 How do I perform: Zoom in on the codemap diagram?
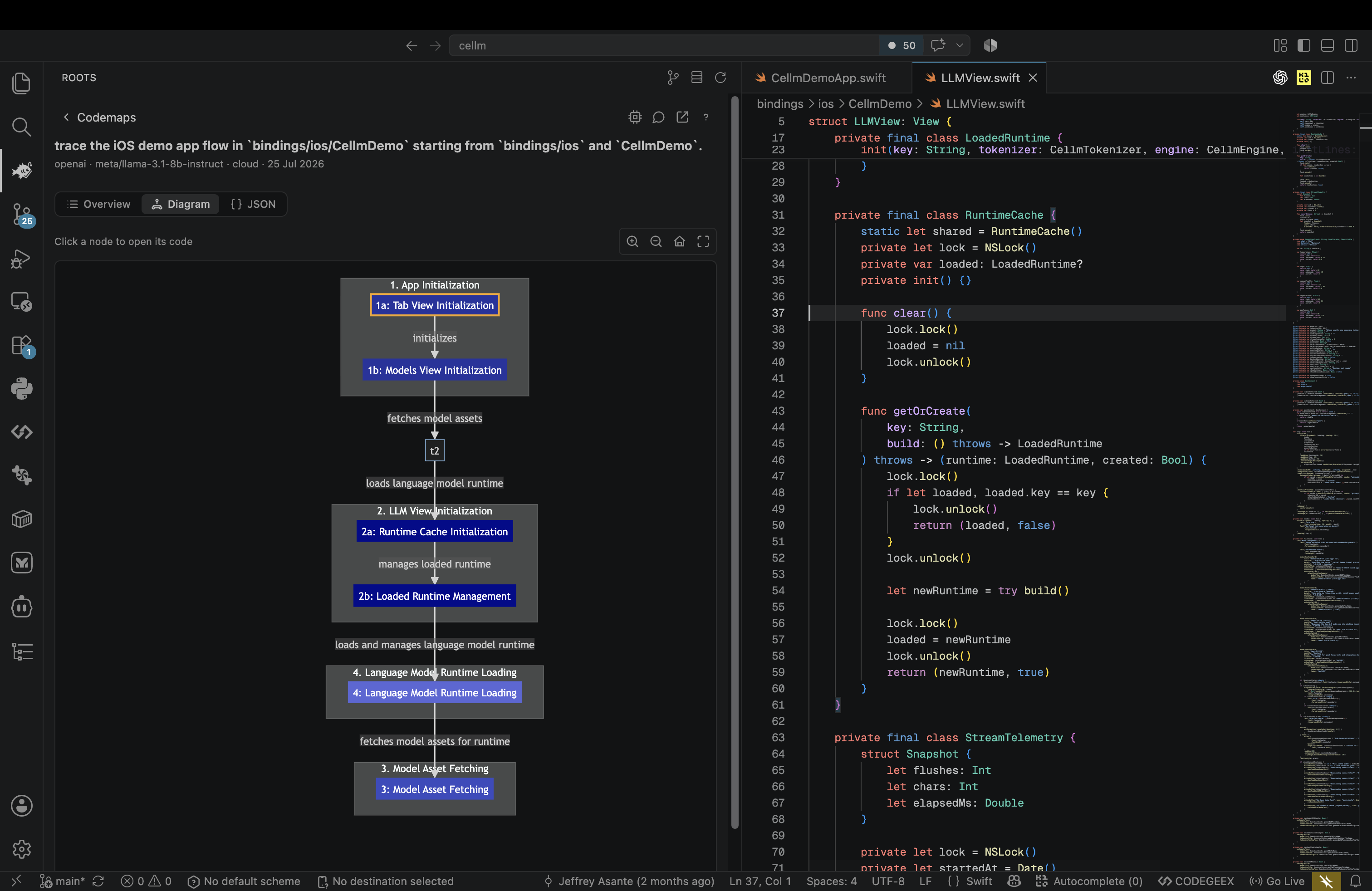pyautogui.click(x=632, y=241)
